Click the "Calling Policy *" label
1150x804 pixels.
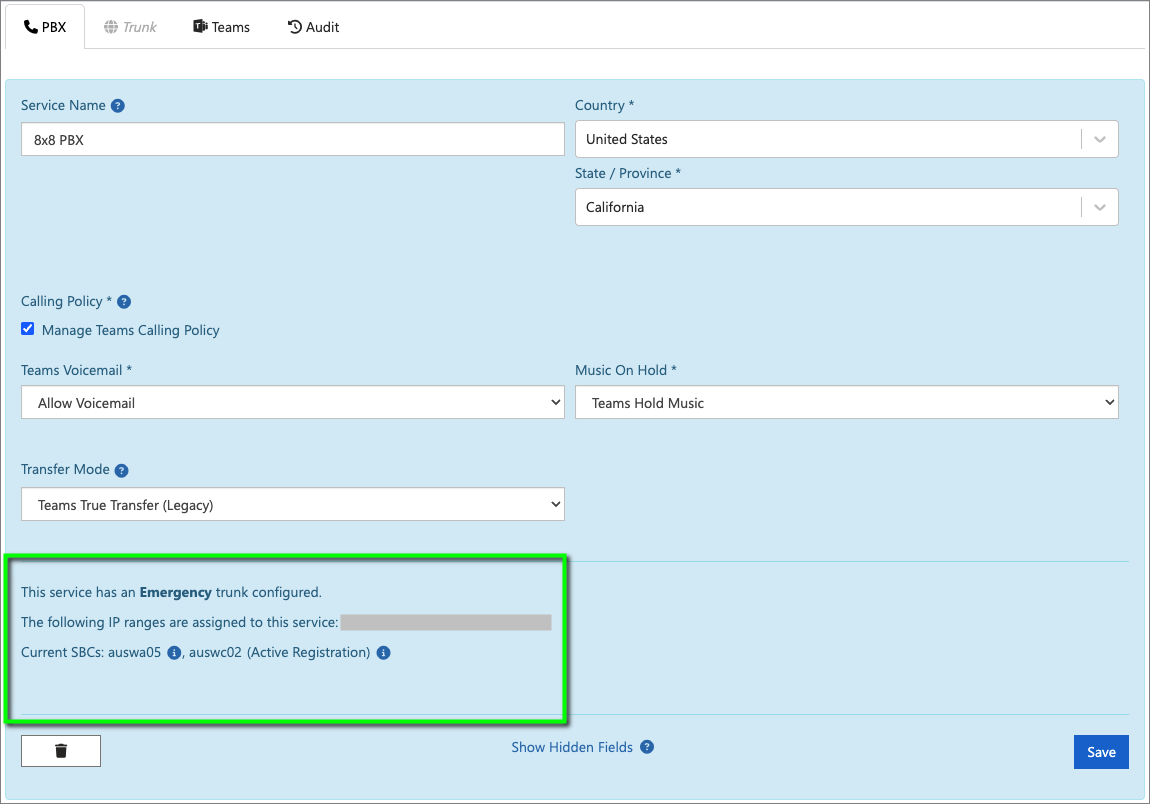(x=67, y=302)
